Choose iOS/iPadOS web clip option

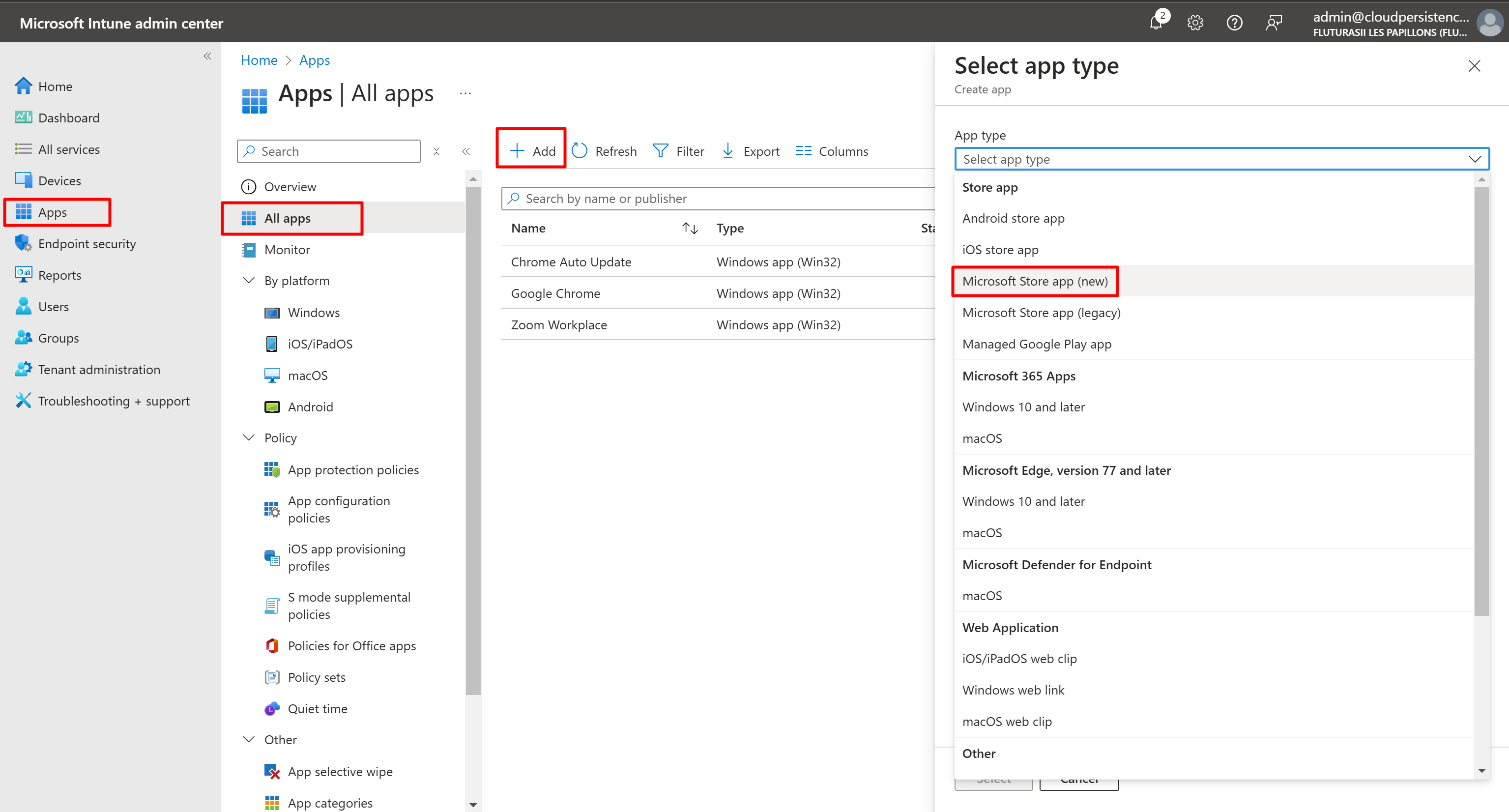pyautogui.click(x=1215, y=659)
